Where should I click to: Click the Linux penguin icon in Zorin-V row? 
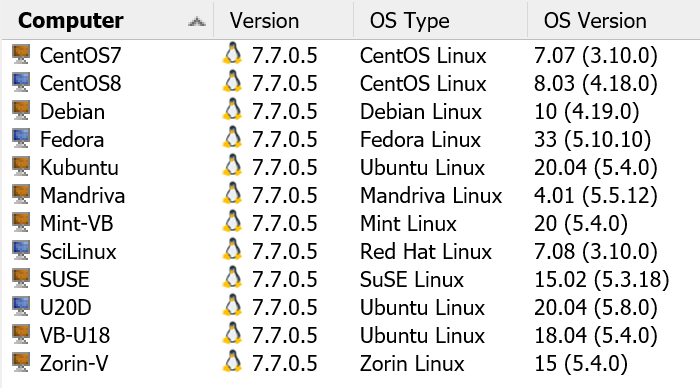tap(232, 362)
